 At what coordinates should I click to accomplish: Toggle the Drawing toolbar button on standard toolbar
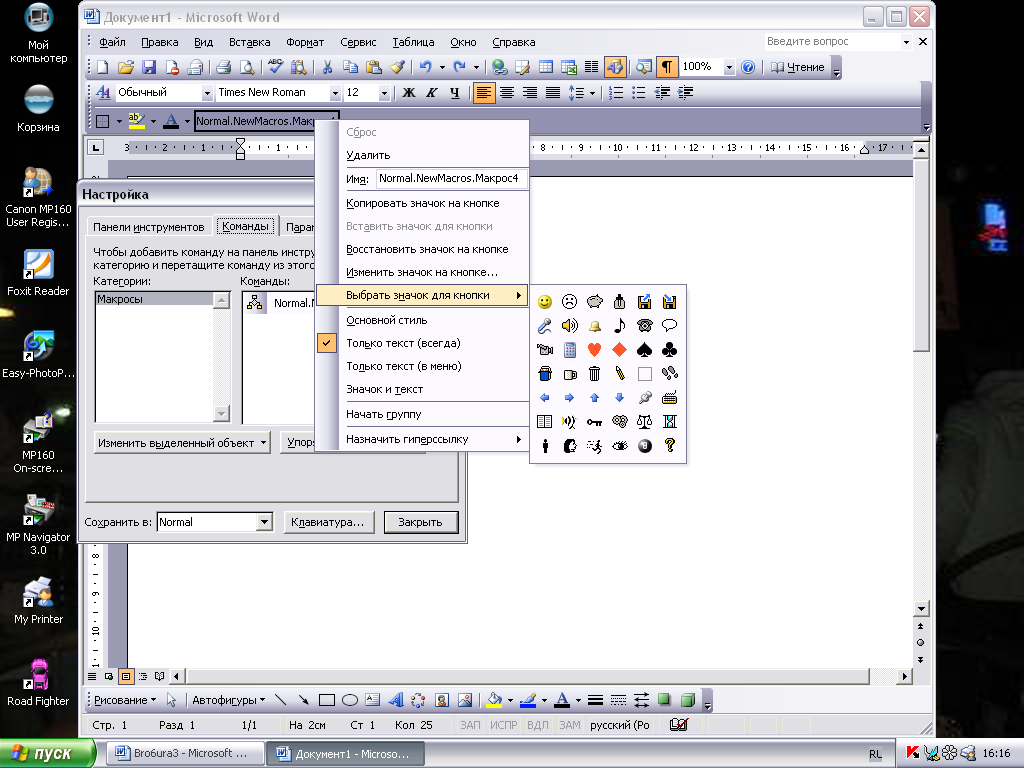[x=615, y=67]
